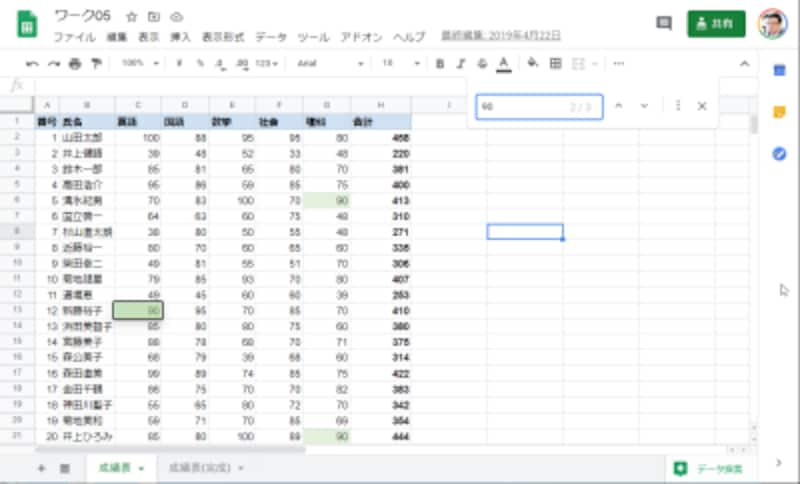Expand the font size dropdown
Screen dimensions: 800x484
tap(401, 64)
